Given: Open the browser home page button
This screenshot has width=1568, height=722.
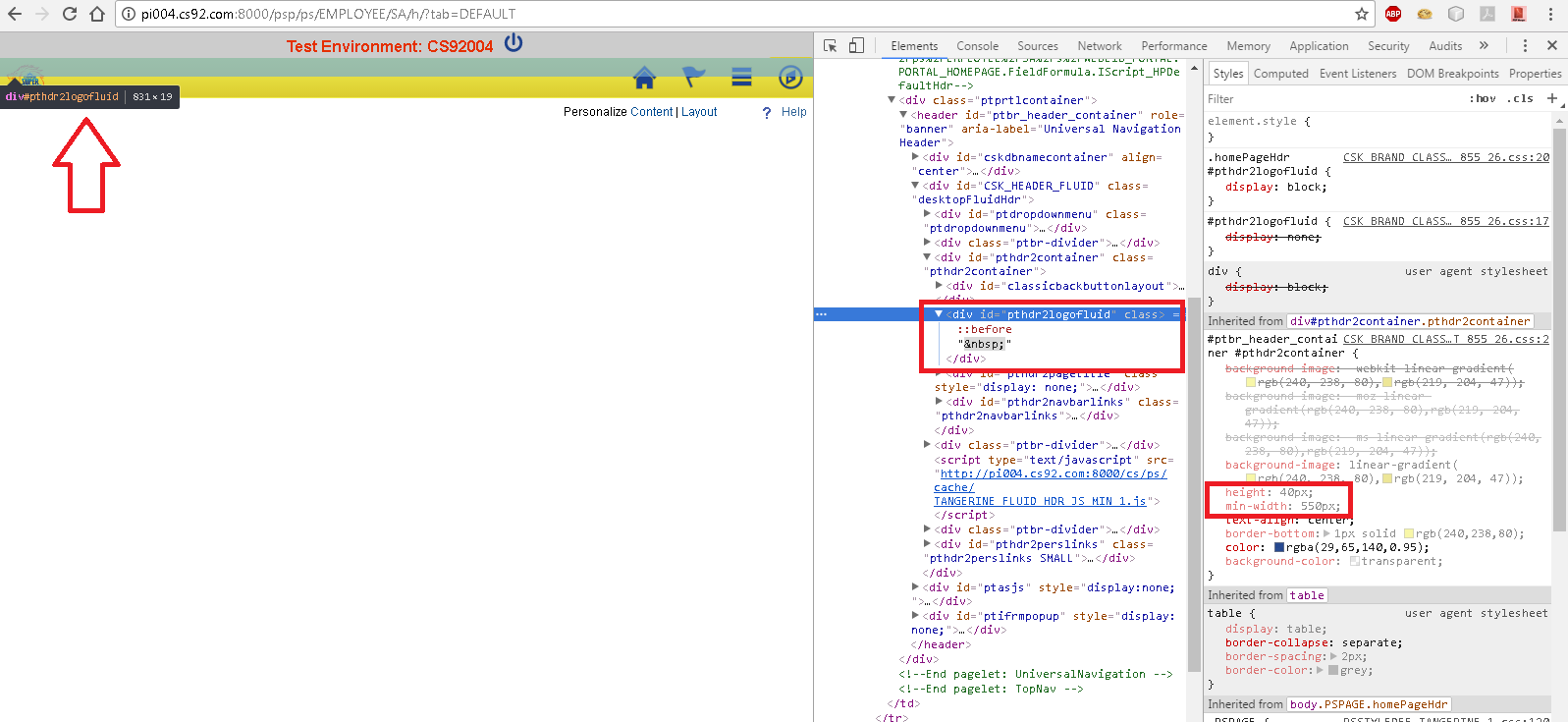Looking at the screenshot, I should coord(96,14).
